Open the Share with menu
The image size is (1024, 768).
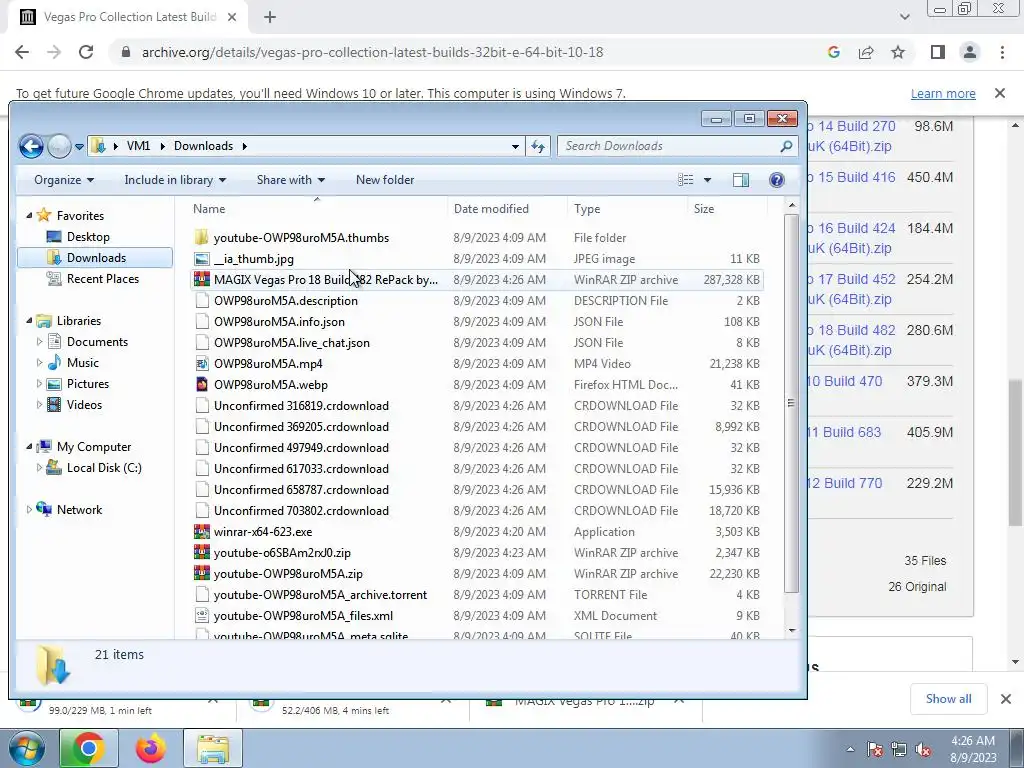point(291,180)
